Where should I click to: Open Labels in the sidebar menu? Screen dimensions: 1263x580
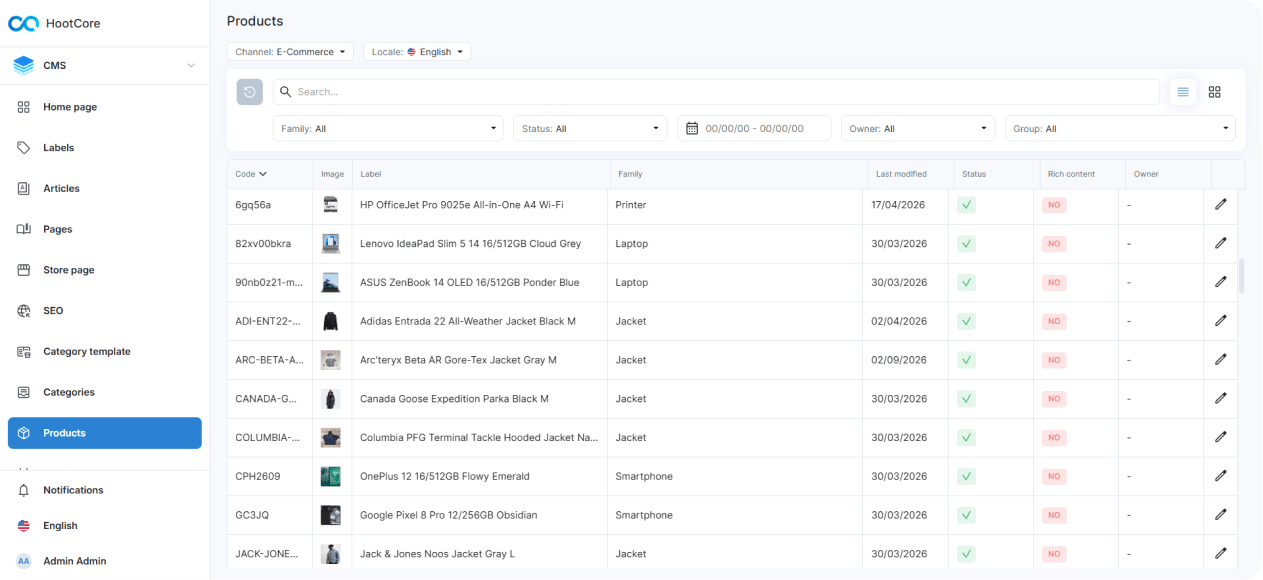(105, 148)
